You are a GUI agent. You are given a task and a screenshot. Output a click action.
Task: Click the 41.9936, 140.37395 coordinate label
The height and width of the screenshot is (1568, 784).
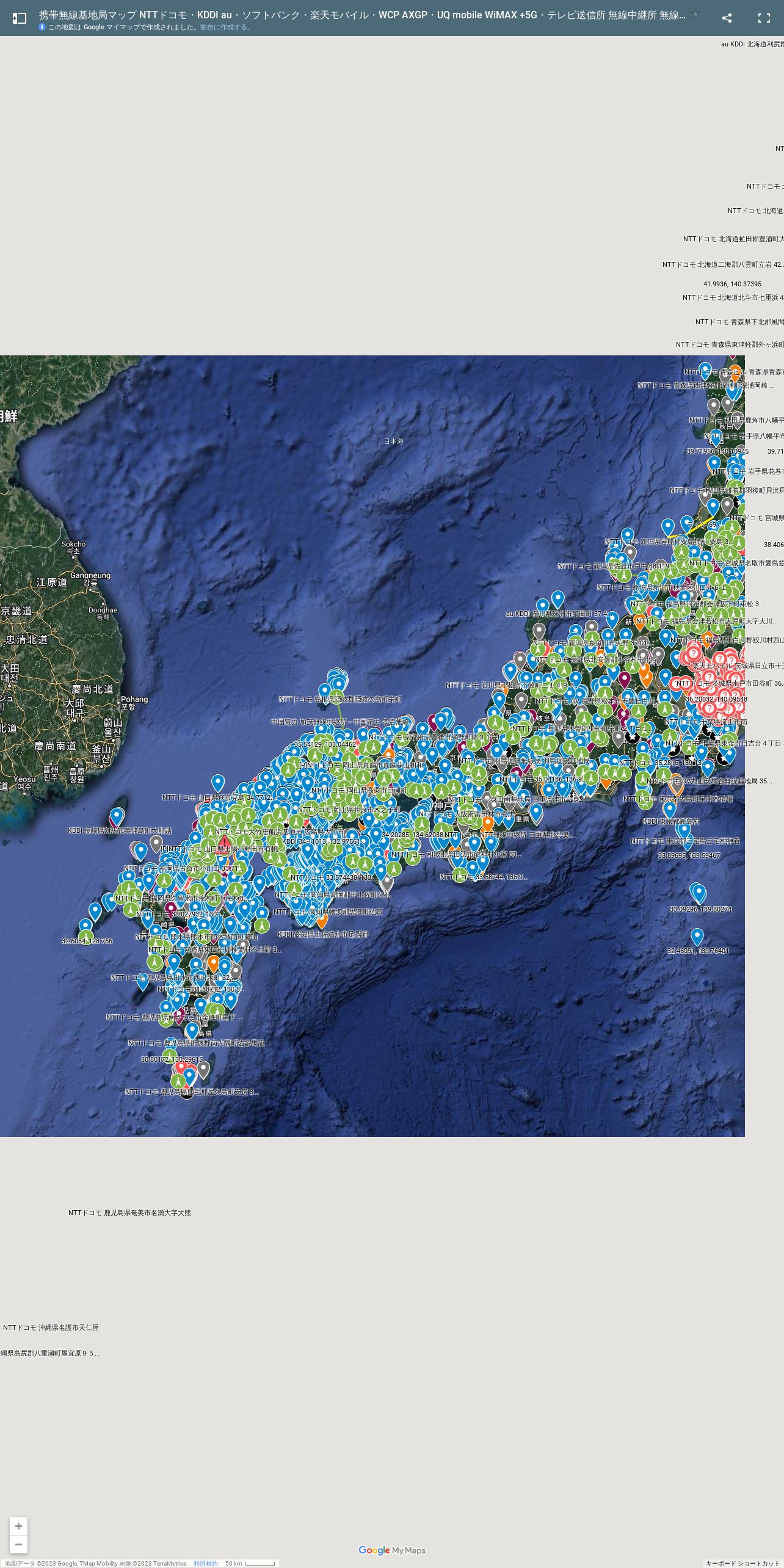click(x=732, y=284)
